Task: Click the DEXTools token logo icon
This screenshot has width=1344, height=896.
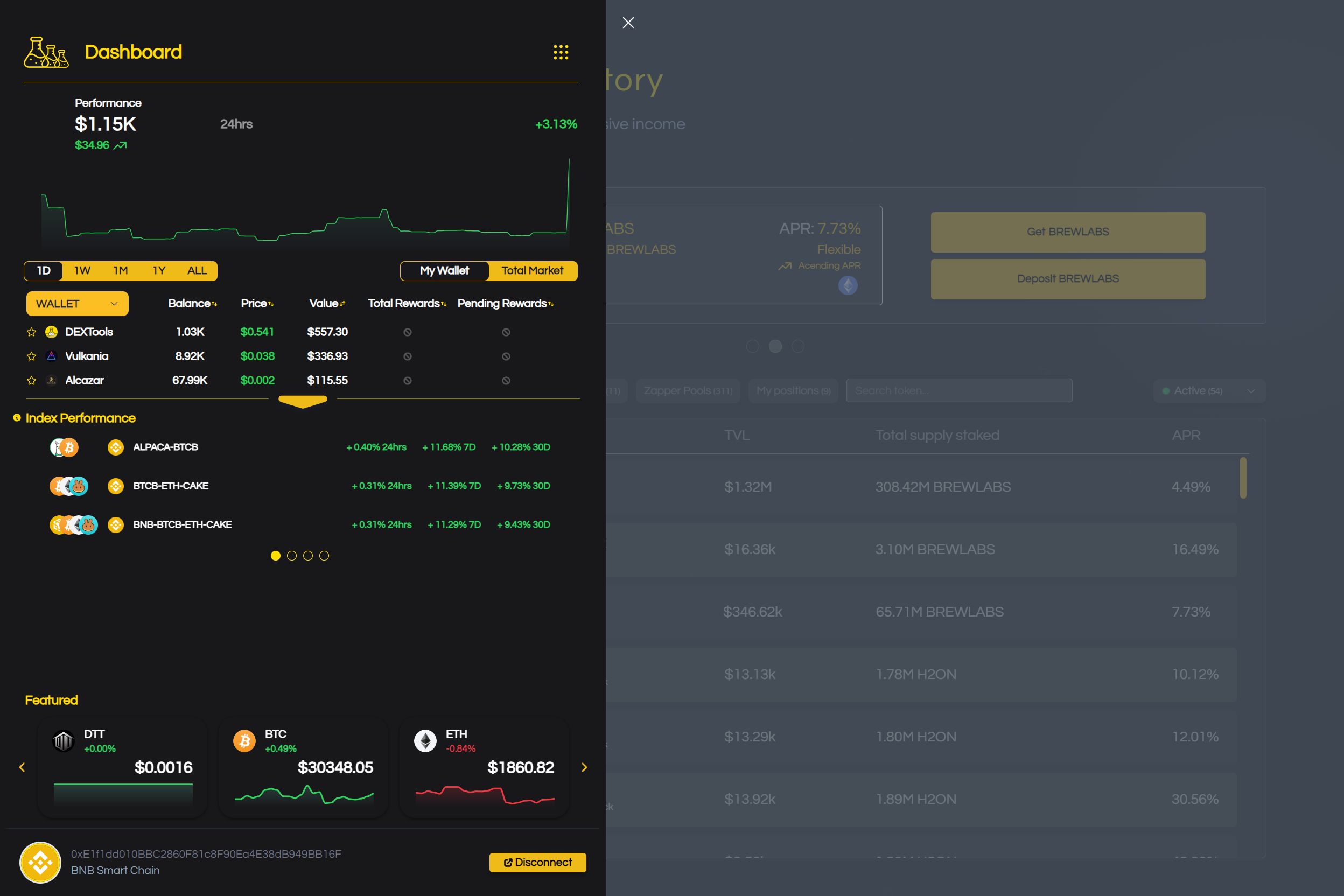Action: 52,332
